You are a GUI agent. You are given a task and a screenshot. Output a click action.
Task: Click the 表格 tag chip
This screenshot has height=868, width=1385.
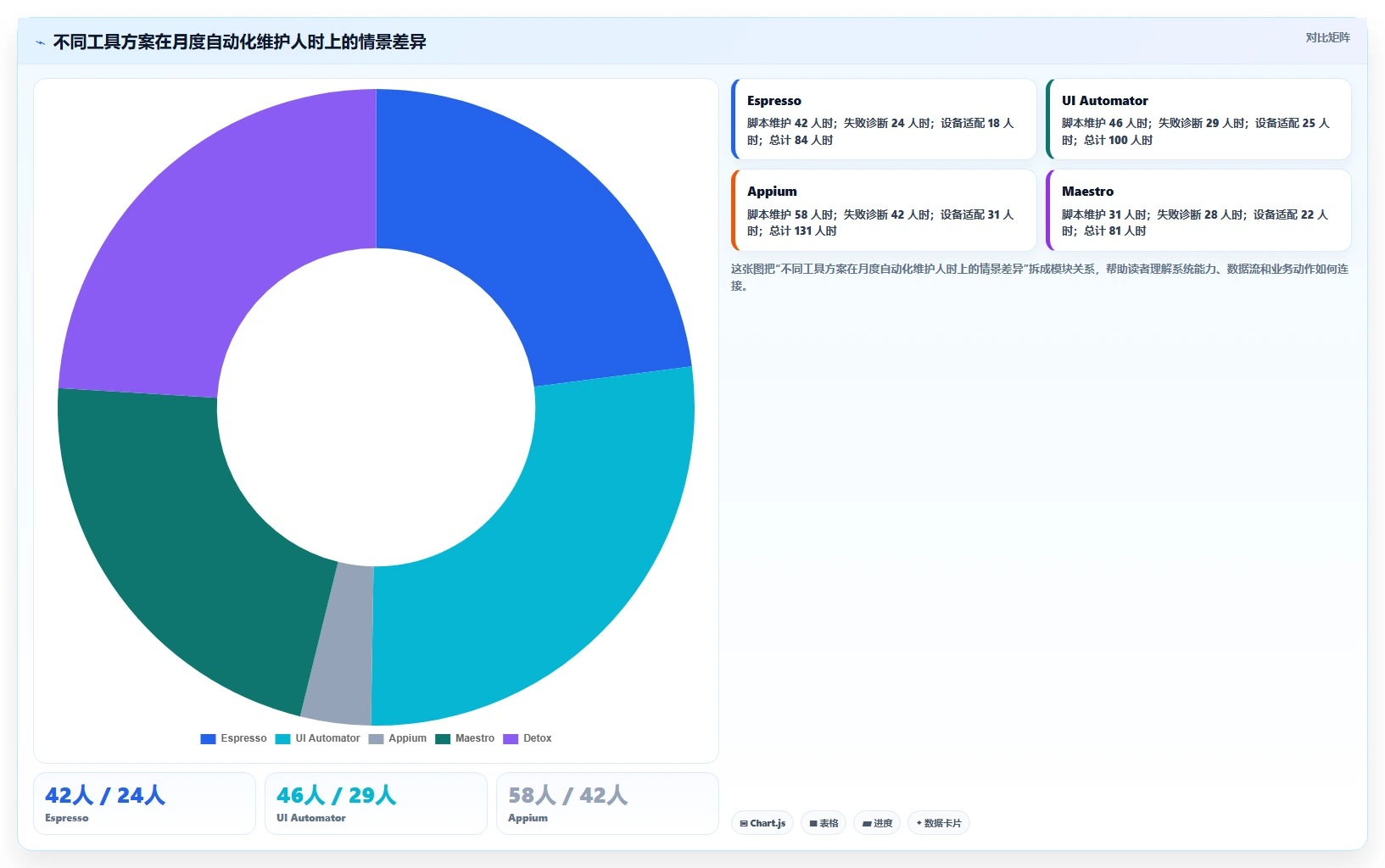[x=824, y=823]
